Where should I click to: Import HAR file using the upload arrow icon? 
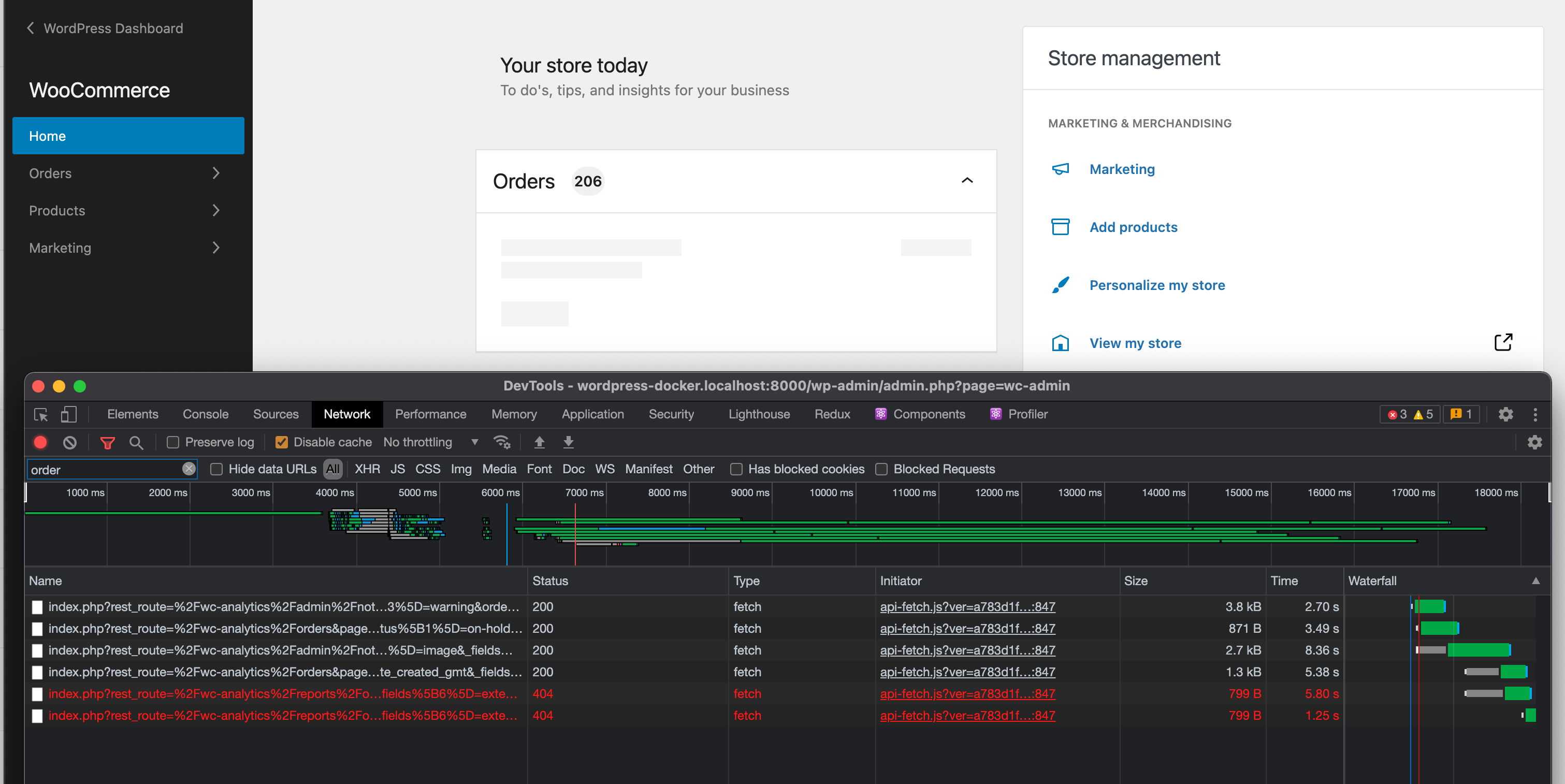[540, 442]
